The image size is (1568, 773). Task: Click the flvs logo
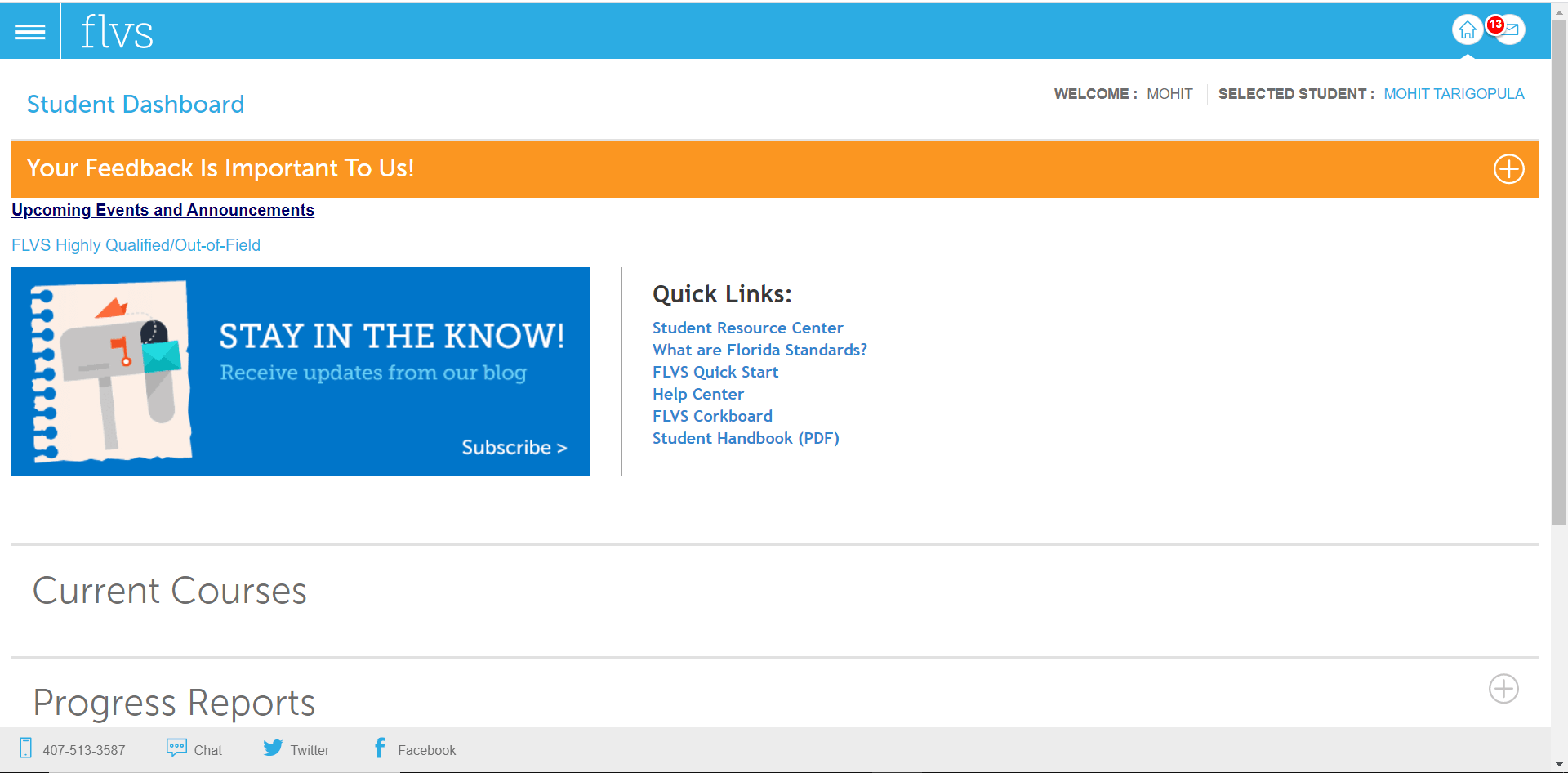[x=117, y=32]
